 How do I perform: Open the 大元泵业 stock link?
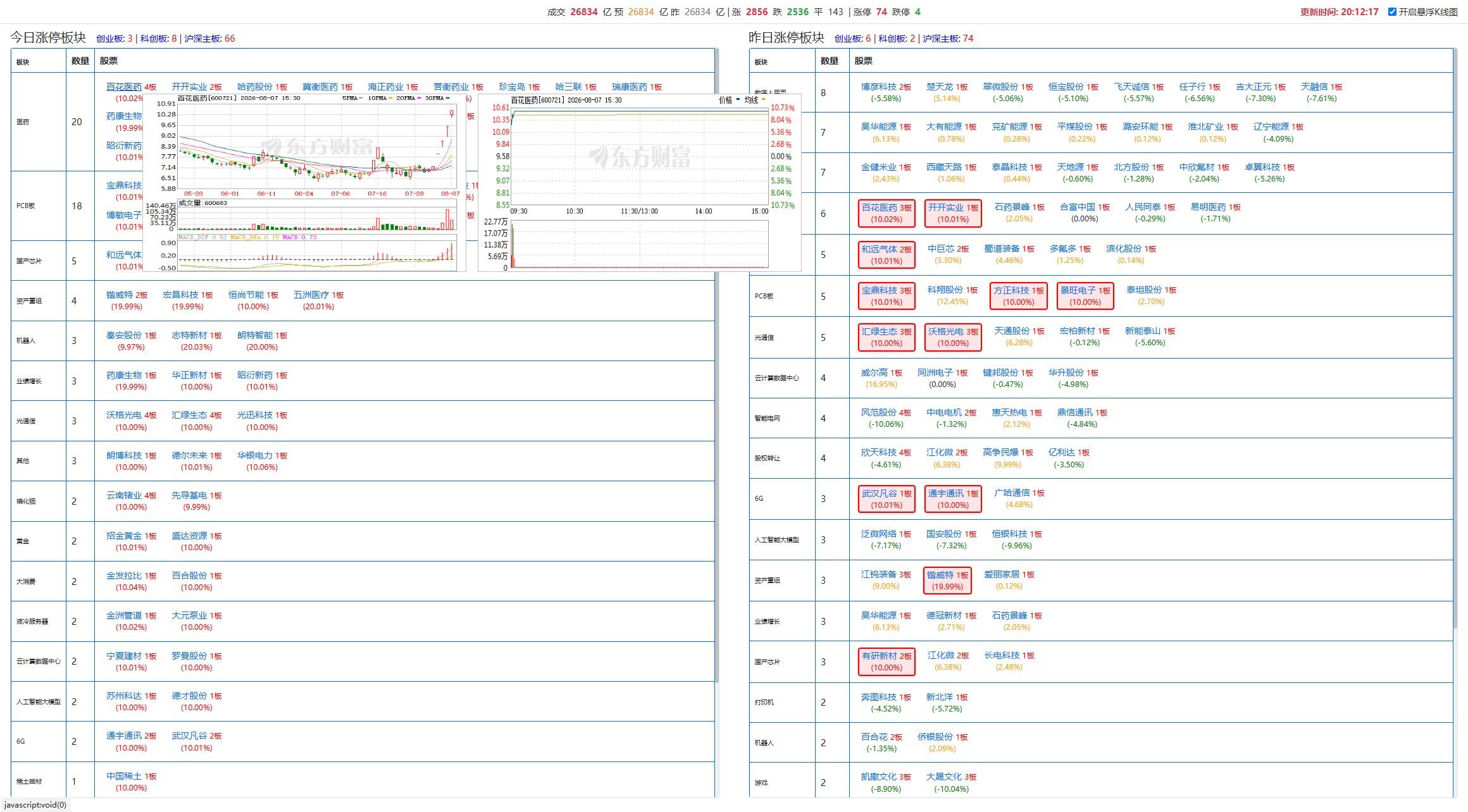tap(189, 615)
